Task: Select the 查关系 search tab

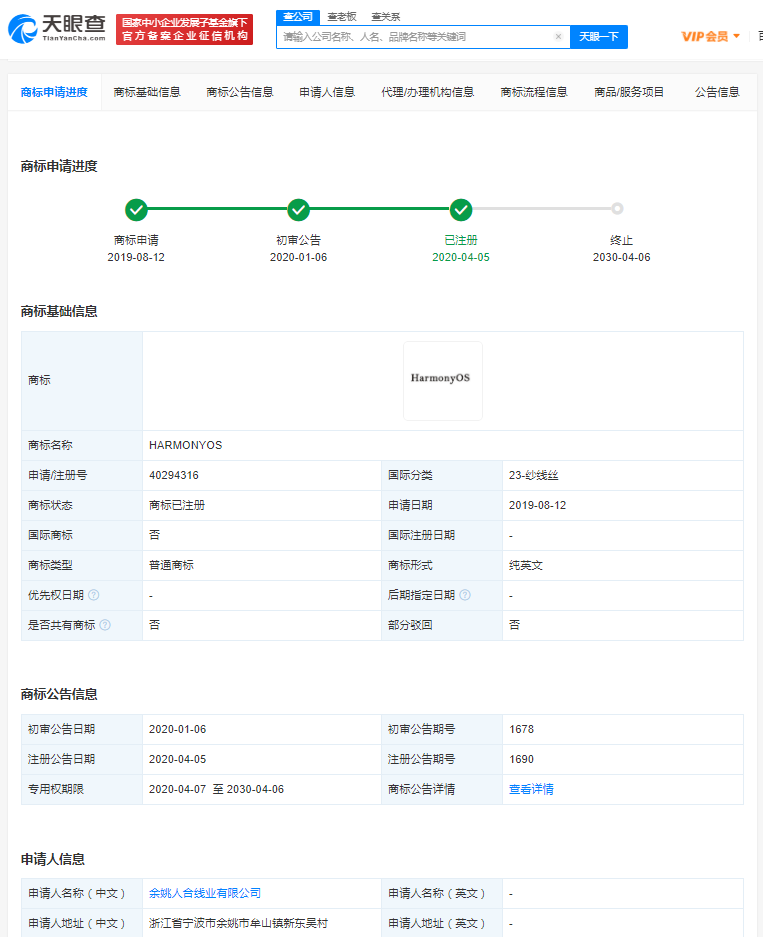Action: point(385,17)
